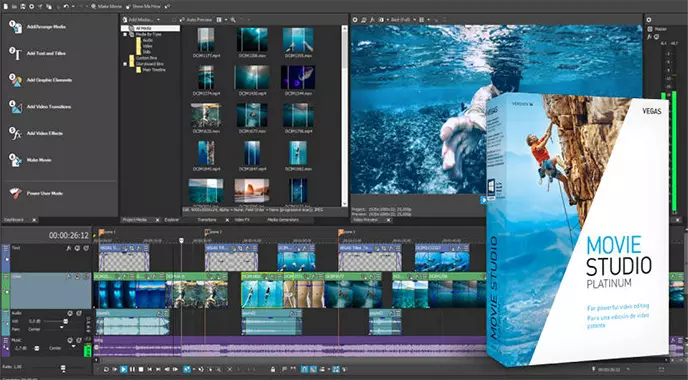Viewport: 688px width, 380px height.
Task: Click the timecode display 00:00:26:12
Action: (x=68, y=235)
